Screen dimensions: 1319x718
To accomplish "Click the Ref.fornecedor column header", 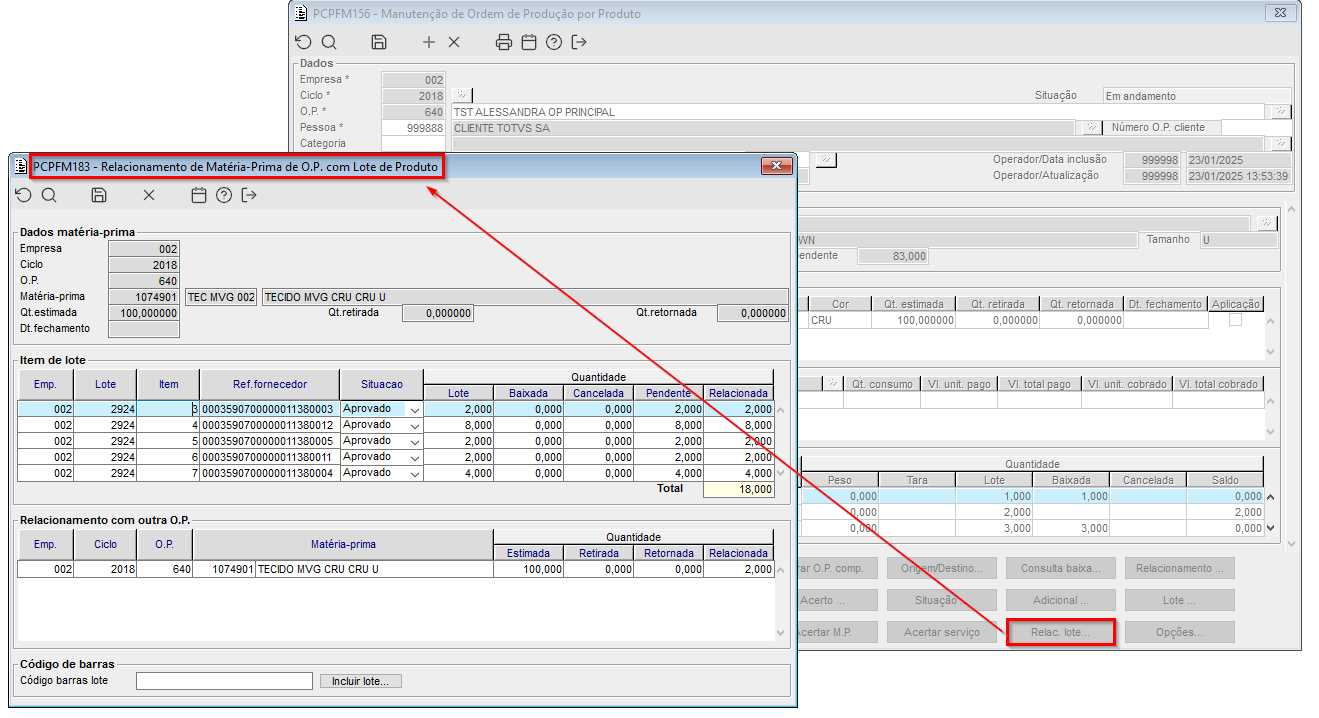I will coord(270,384).
